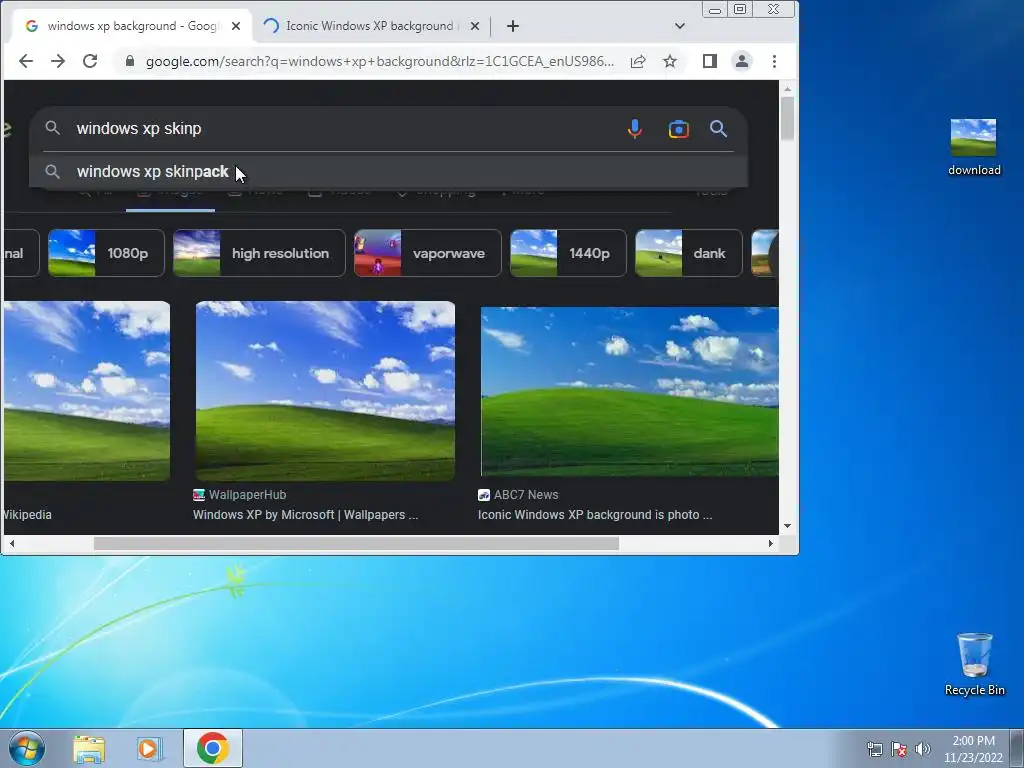
Task: Select the Recycle Bin desktop icon
Action: [x=974, y=664]
